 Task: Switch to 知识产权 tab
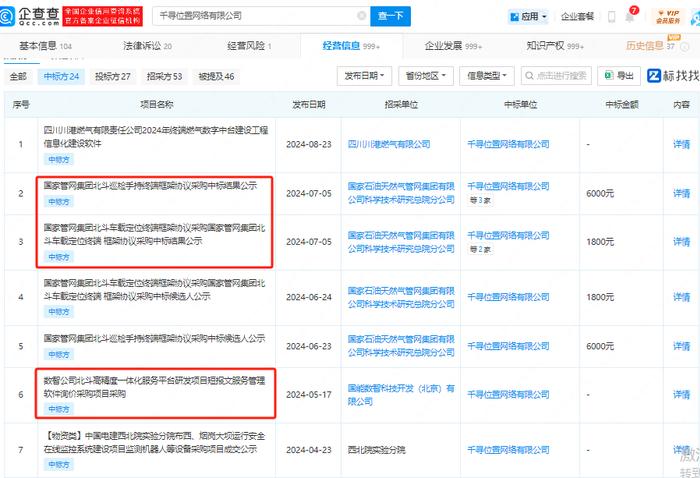[555, 46]
